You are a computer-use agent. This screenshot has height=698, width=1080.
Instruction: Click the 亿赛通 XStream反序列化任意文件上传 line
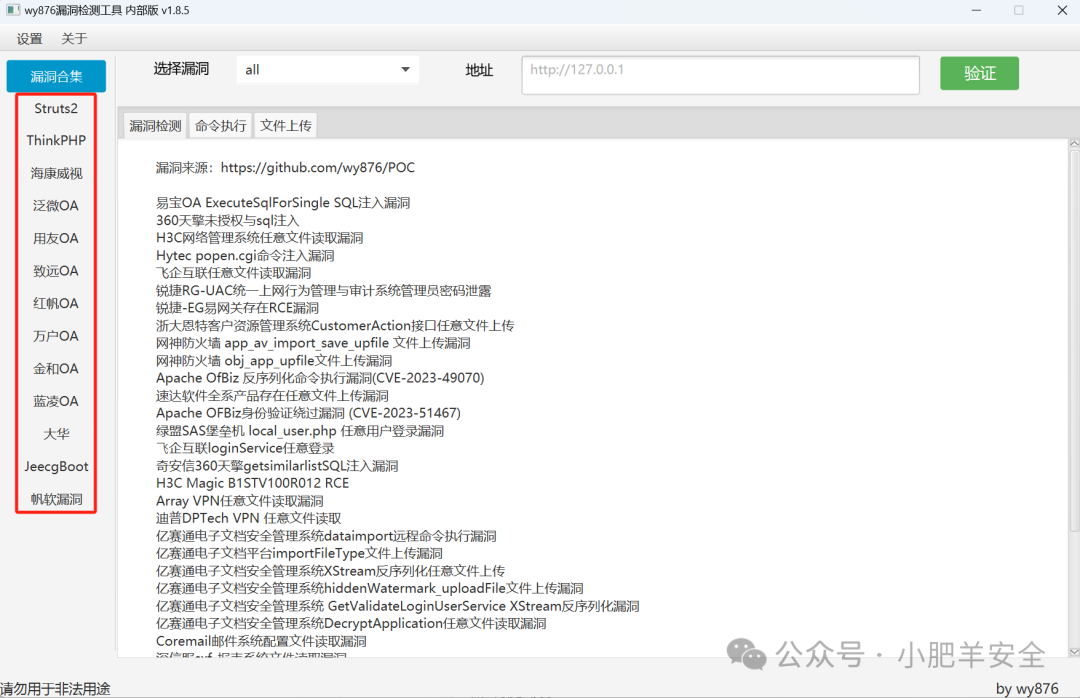click(331, 571)
